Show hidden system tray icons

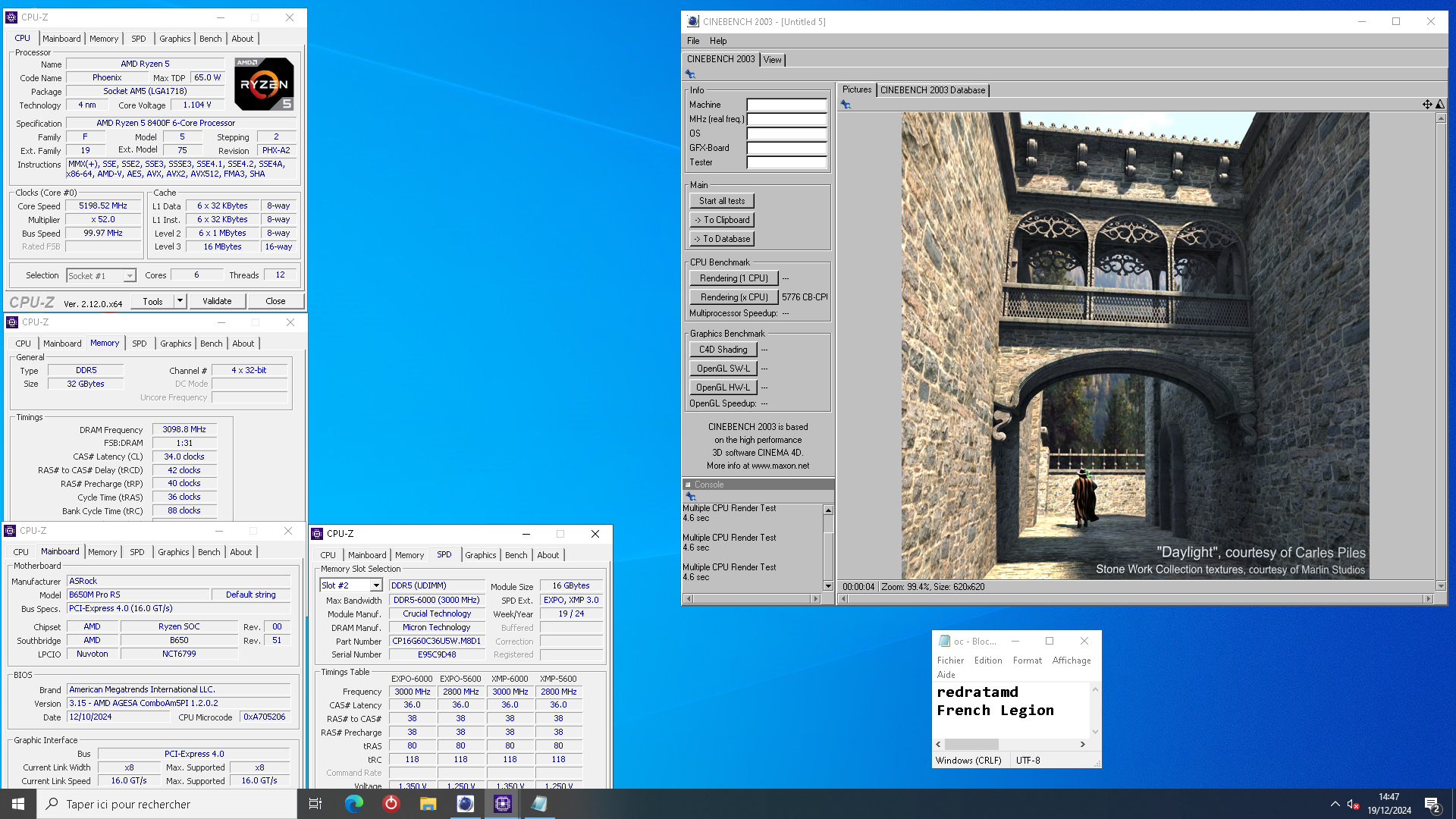[x=1335, y=804]
